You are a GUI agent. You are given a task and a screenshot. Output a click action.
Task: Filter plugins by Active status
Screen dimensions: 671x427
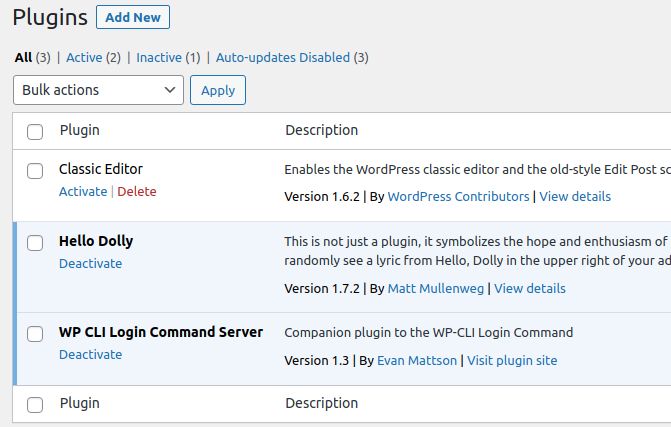[85, 58]
